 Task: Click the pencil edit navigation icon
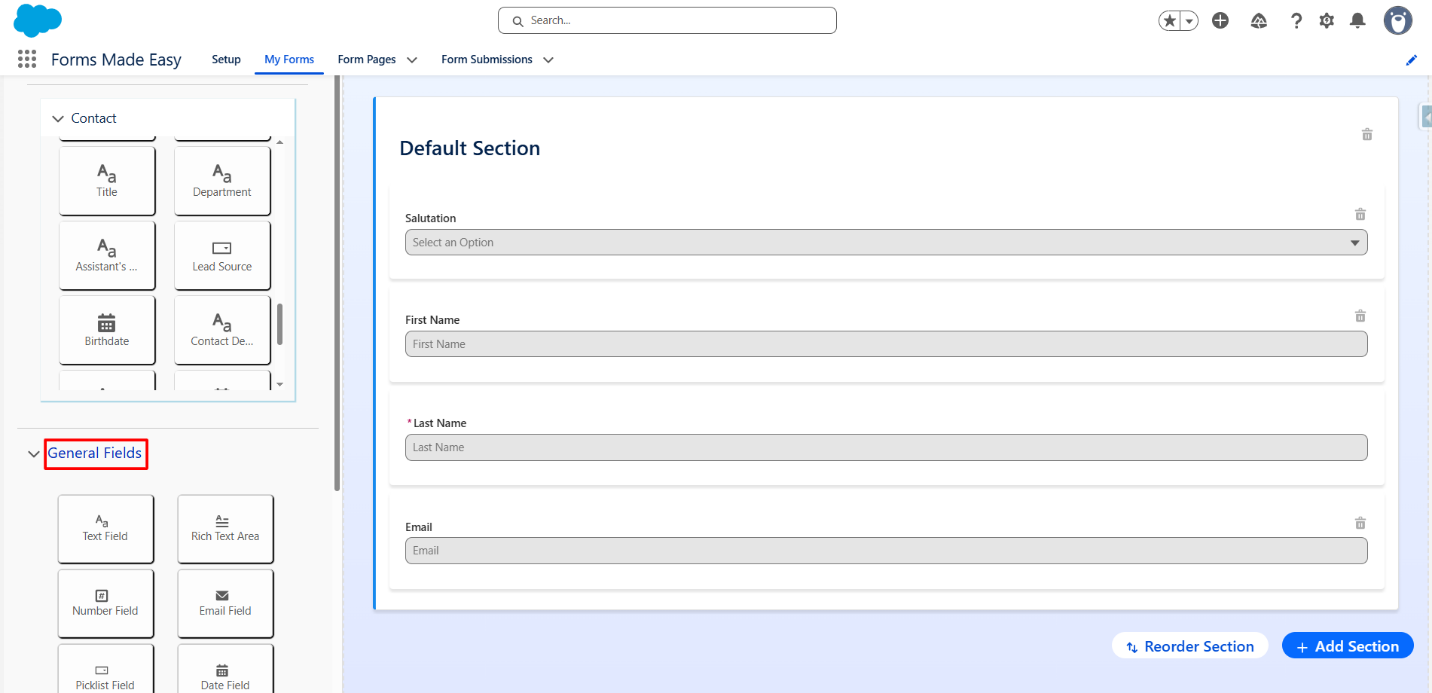click(x=1412, y=60)
